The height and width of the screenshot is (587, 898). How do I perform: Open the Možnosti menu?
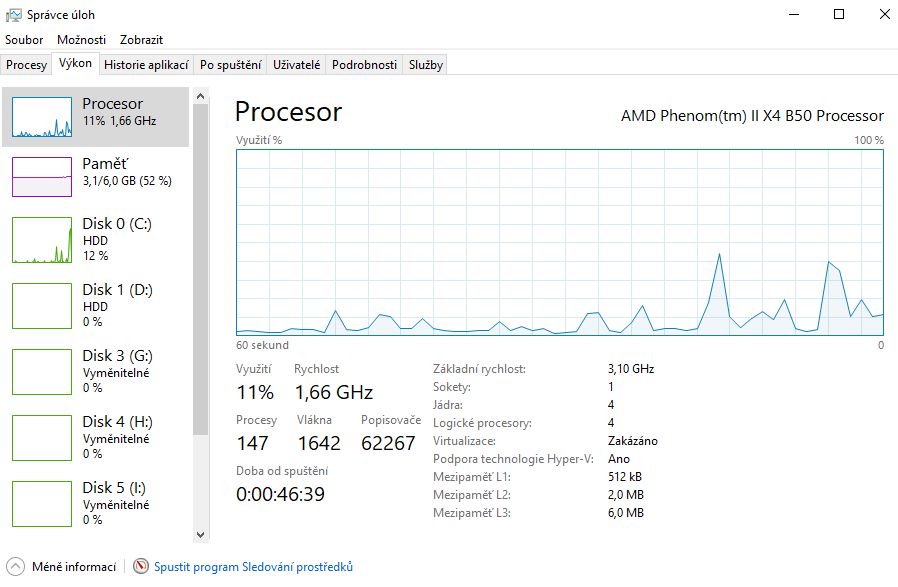pyautogui.click(x=81, y=40)
